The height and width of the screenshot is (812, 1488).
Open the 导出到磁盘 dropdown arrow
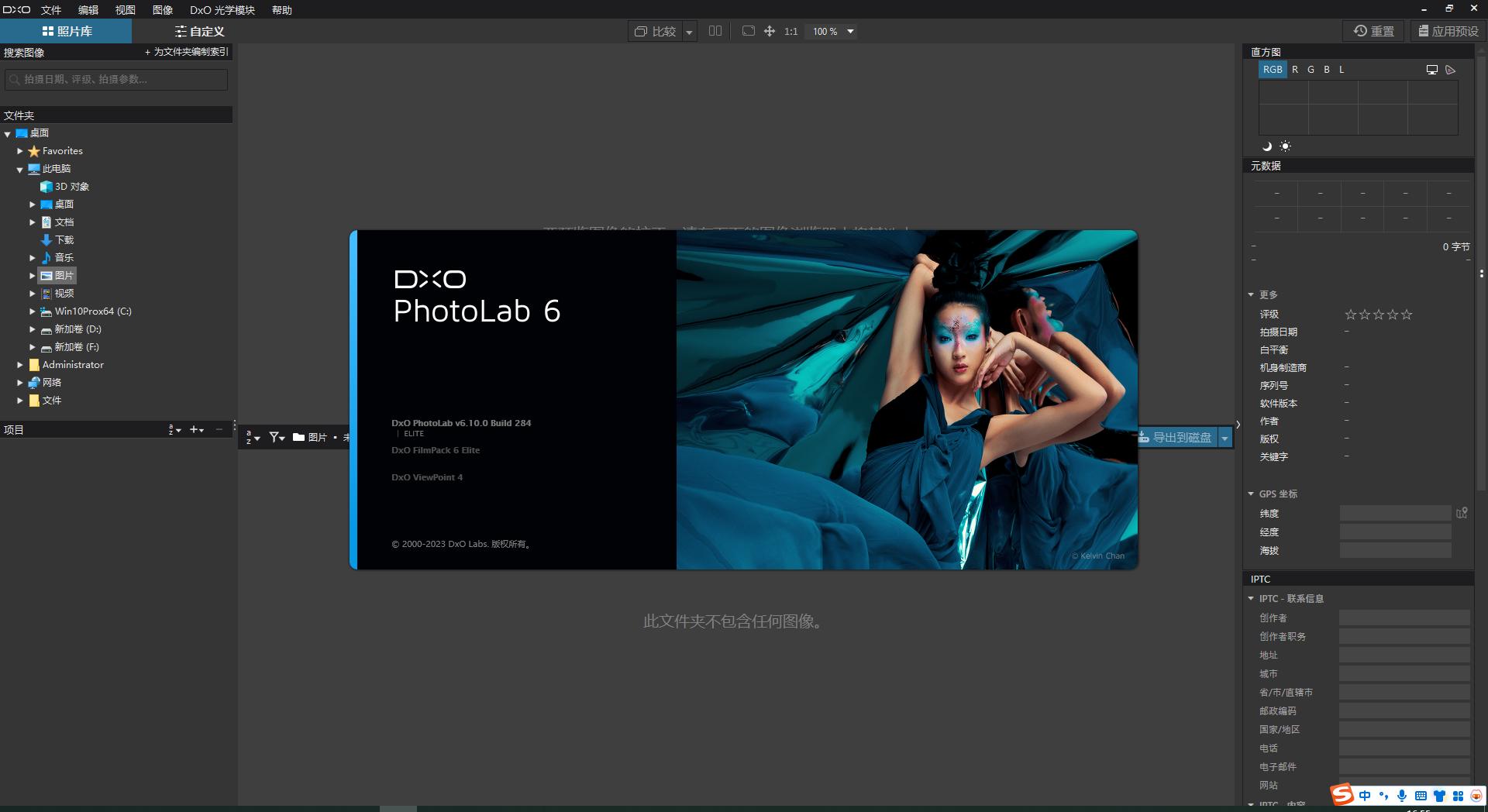pos(1225,438)
